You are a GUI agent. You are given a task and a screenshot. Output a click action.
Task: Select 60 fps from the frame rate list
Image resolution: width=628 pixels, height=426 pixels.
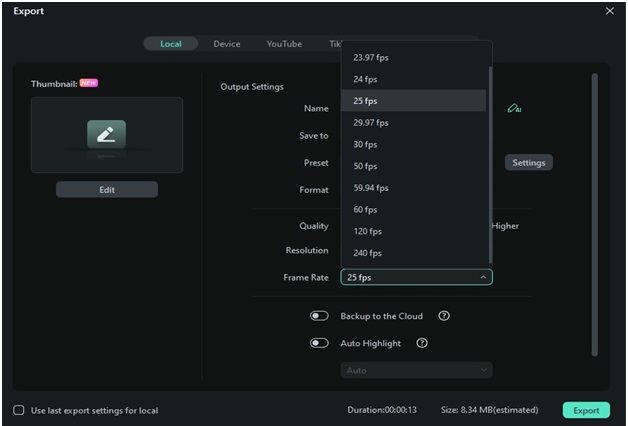click(x=366, y=210)
